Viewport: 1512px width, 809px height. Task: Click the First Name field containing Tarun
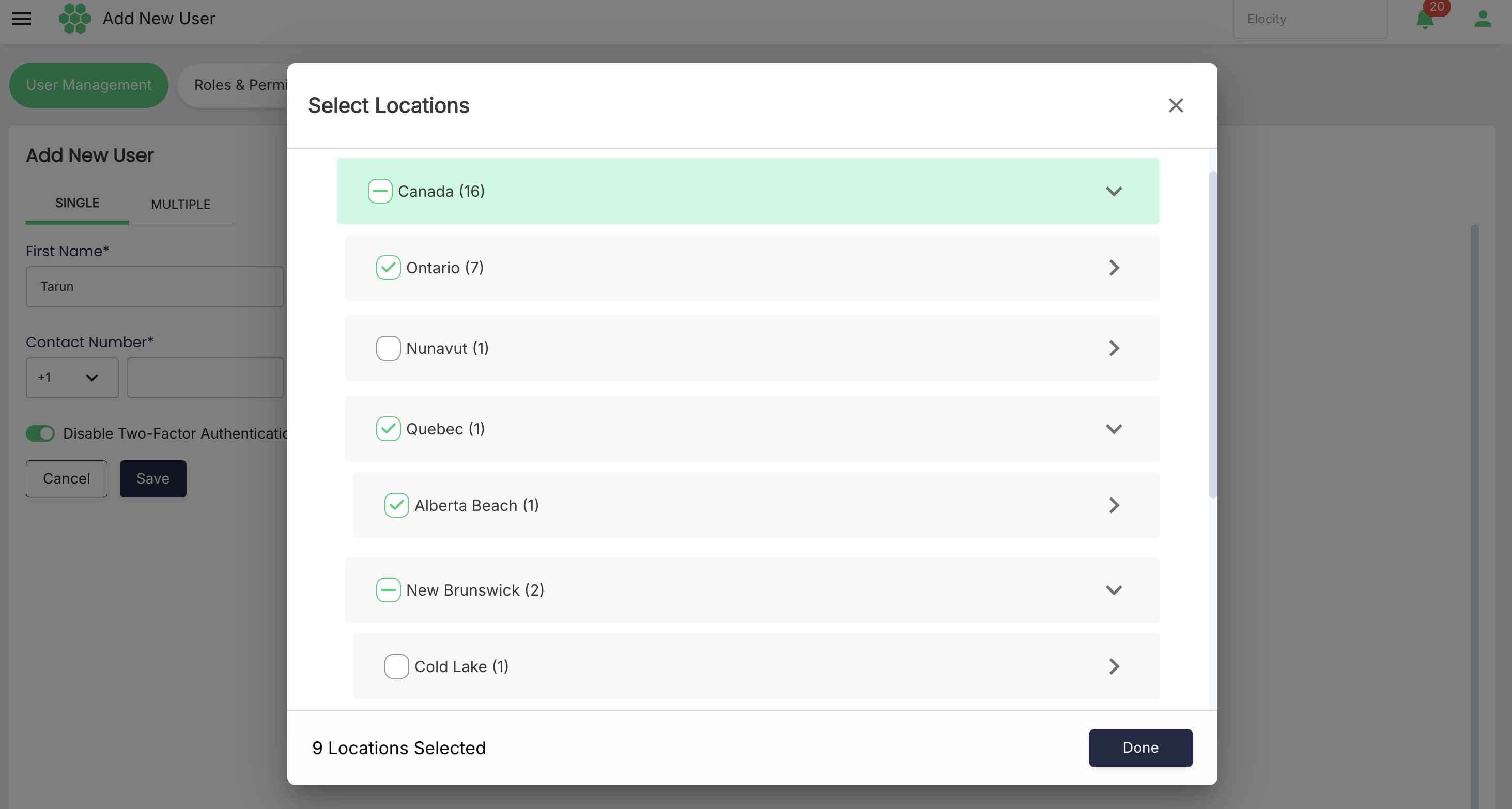pos(155,287)
